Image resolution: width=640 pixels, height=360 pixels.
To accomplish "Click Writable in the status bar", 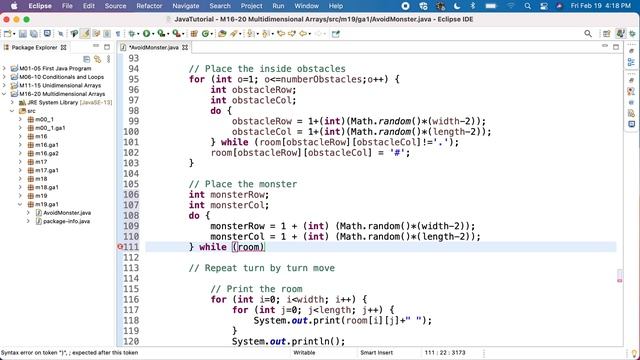I will tap(304, 353).
